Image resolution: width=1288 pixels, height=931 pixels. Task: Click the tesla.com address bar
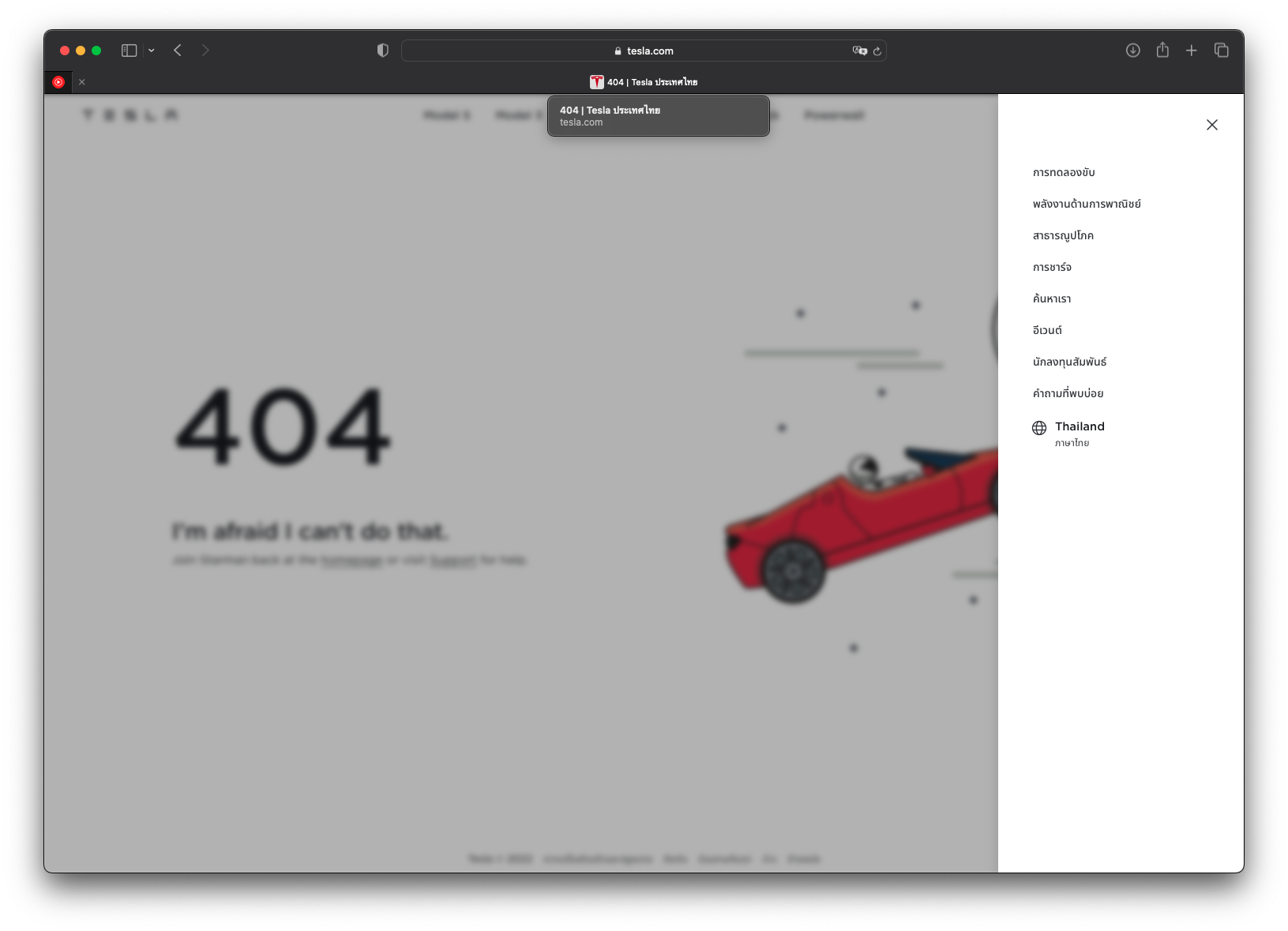pyautogui.click(x=644, y=51)
